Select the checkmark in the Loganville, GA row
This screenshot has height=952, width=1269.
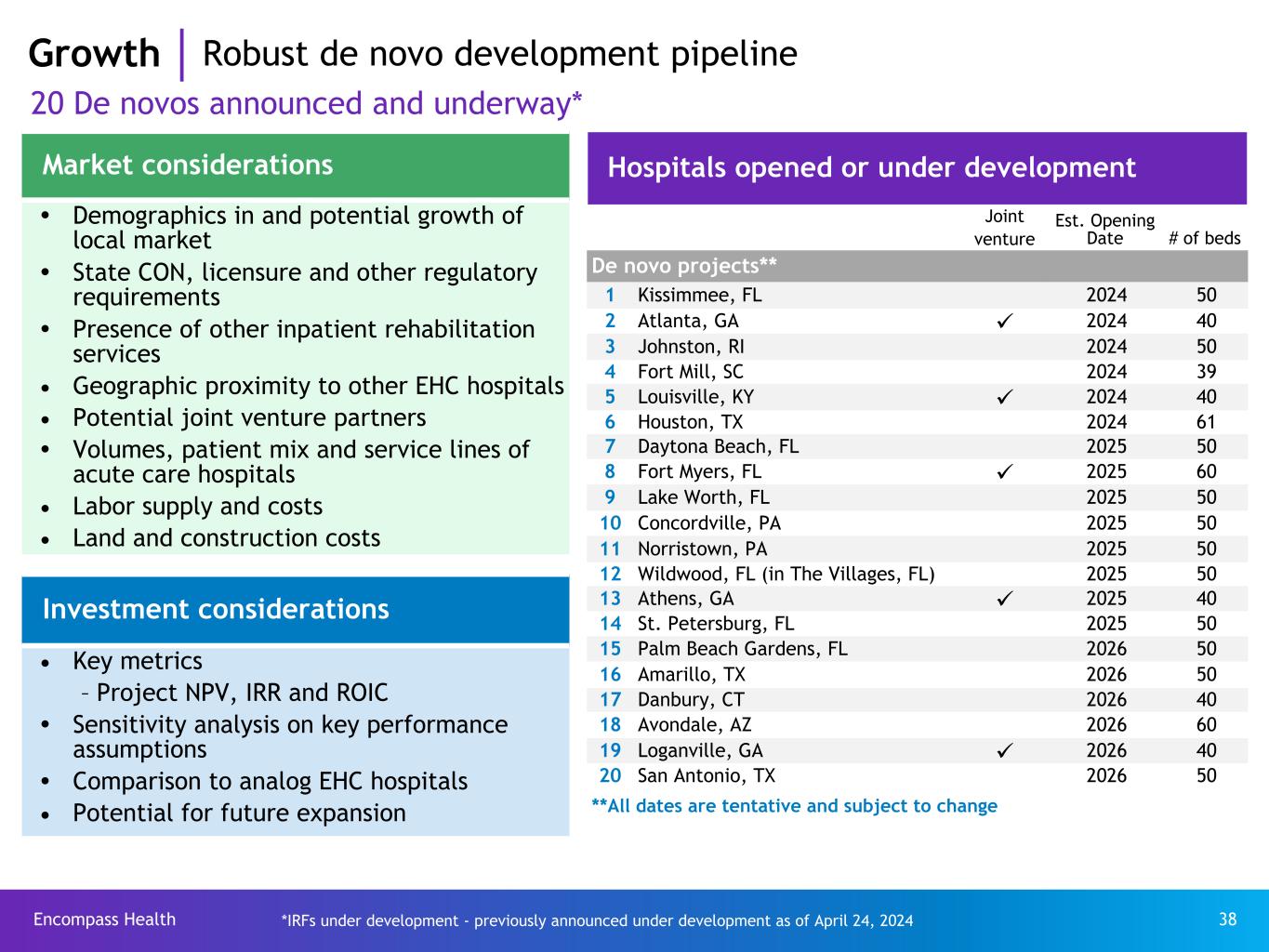click(x=1003, y=750)
